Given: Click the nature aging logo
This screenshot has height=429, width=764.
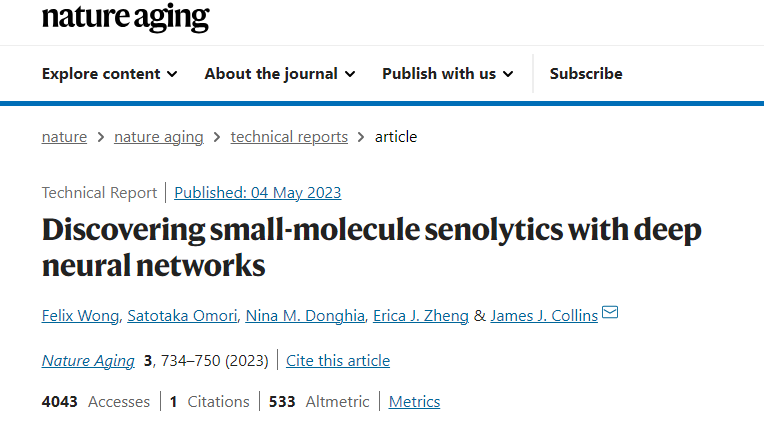Looking at the screenshot, I should pos(125,17).
